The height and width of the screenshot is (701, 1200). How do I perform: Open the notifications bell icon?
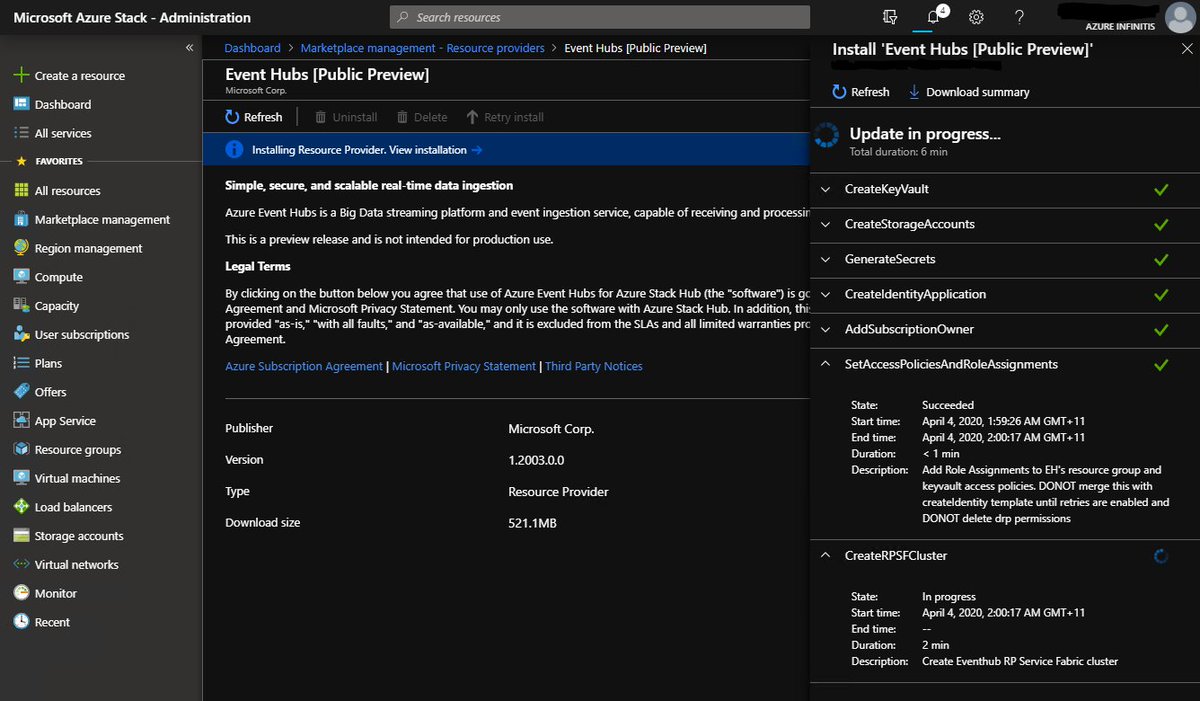coord(934,17)
